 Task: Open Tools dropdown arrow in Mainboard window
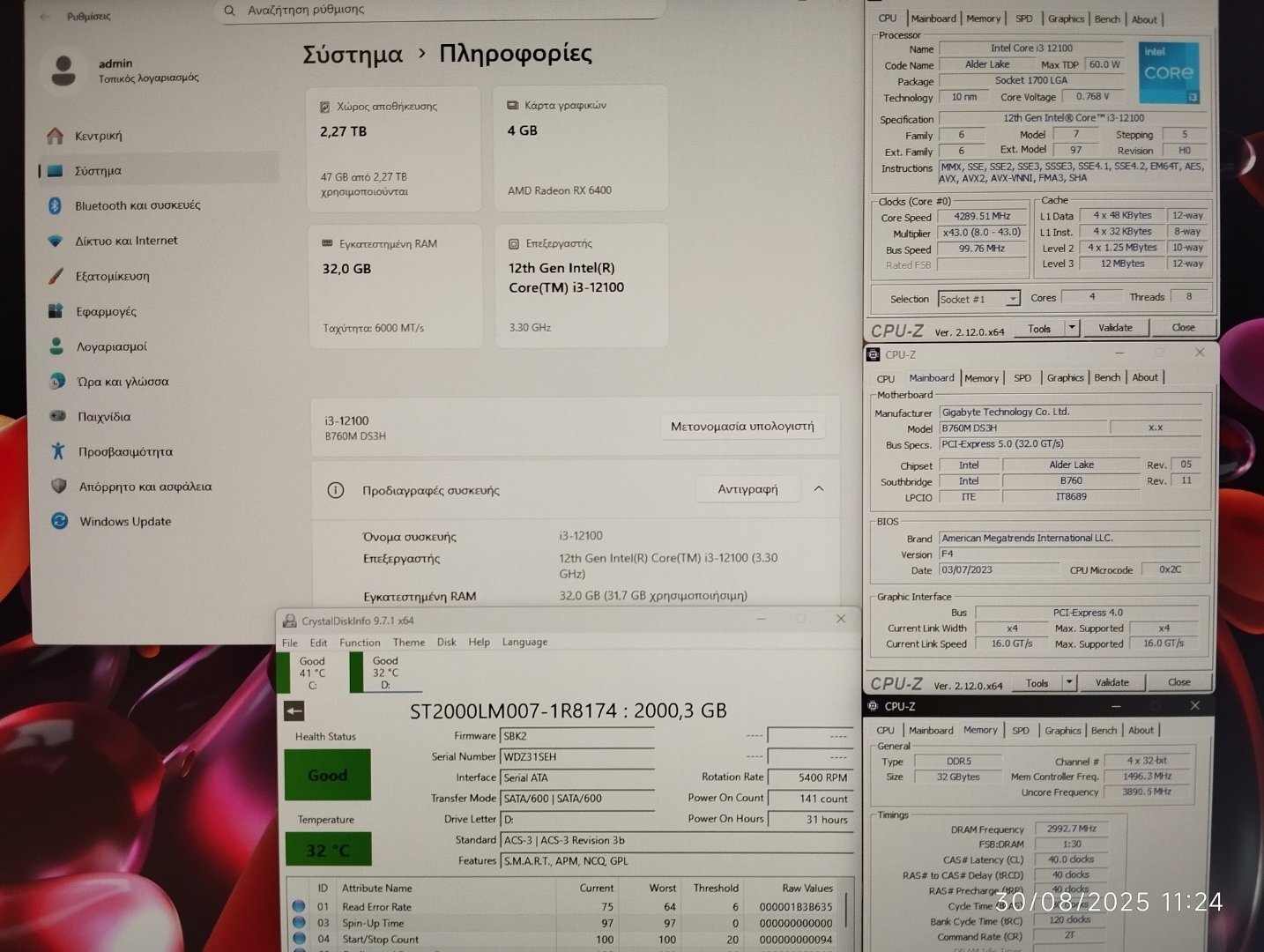coord(1069,682)
